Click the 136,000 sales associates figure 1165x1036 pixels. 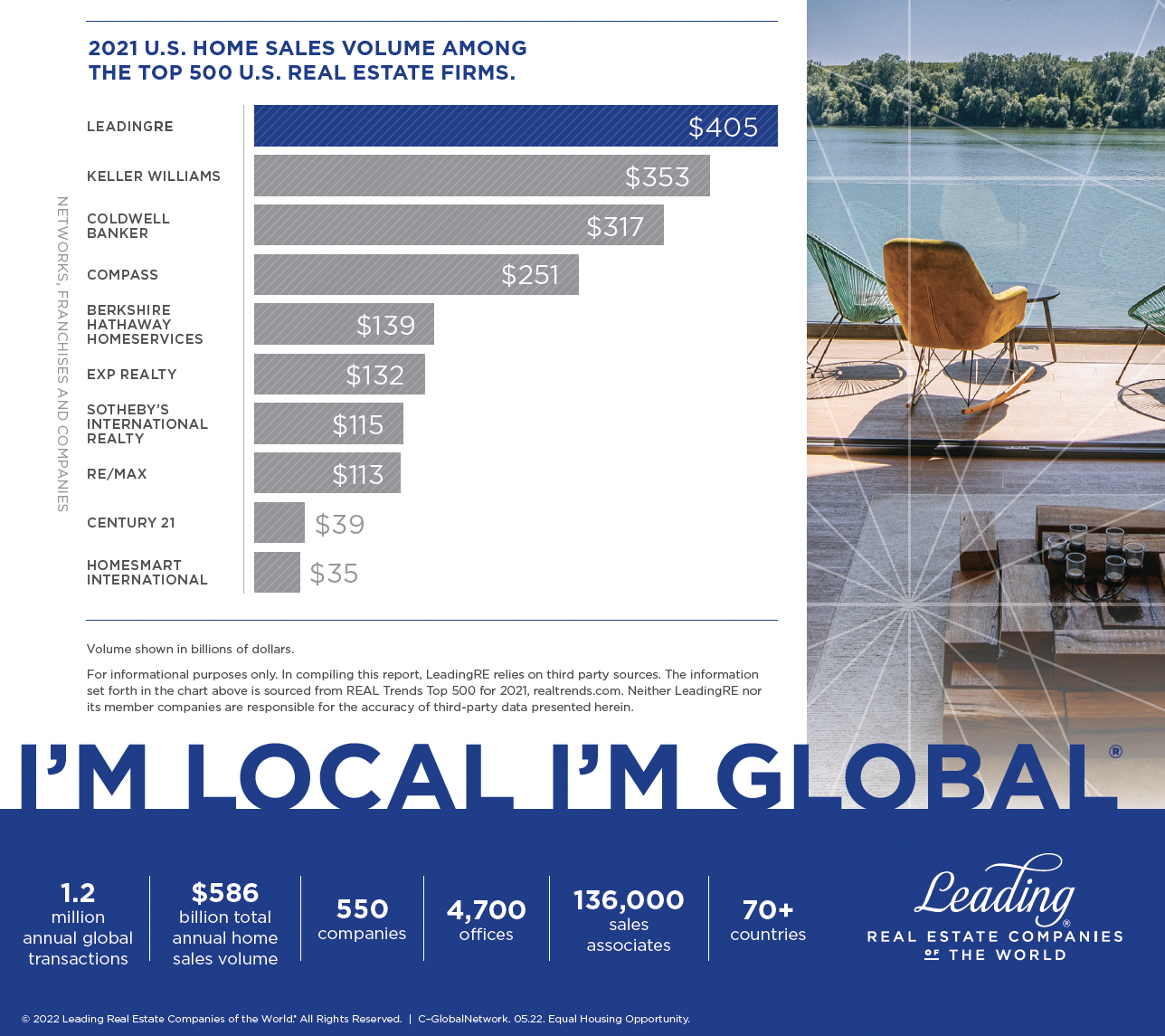tap(629, 920)
